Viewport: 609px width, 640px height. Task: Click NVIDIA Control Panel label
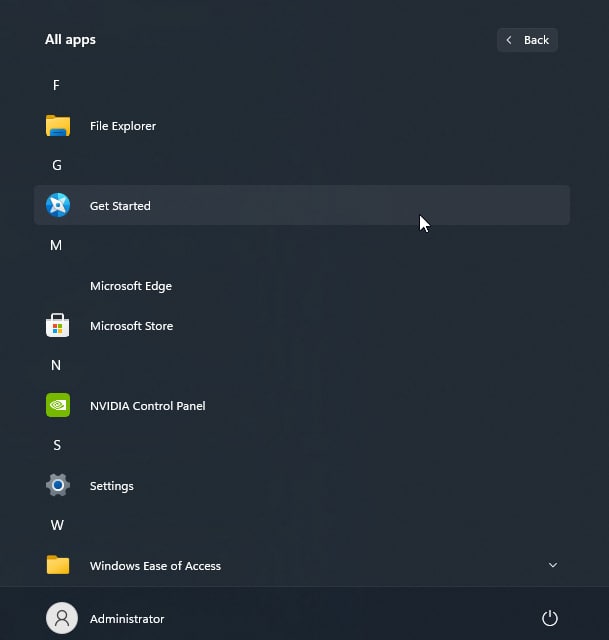coord(148,406)
